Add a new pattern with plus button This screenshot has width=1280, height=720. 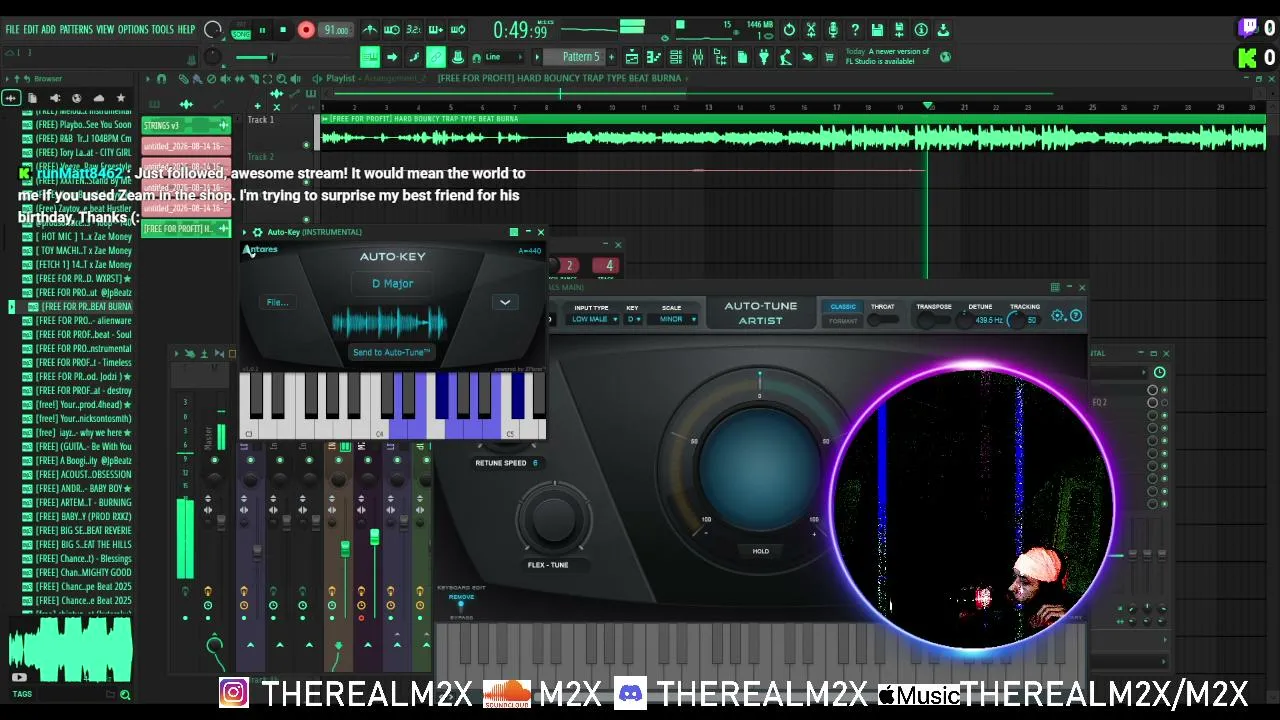[613, 57]
